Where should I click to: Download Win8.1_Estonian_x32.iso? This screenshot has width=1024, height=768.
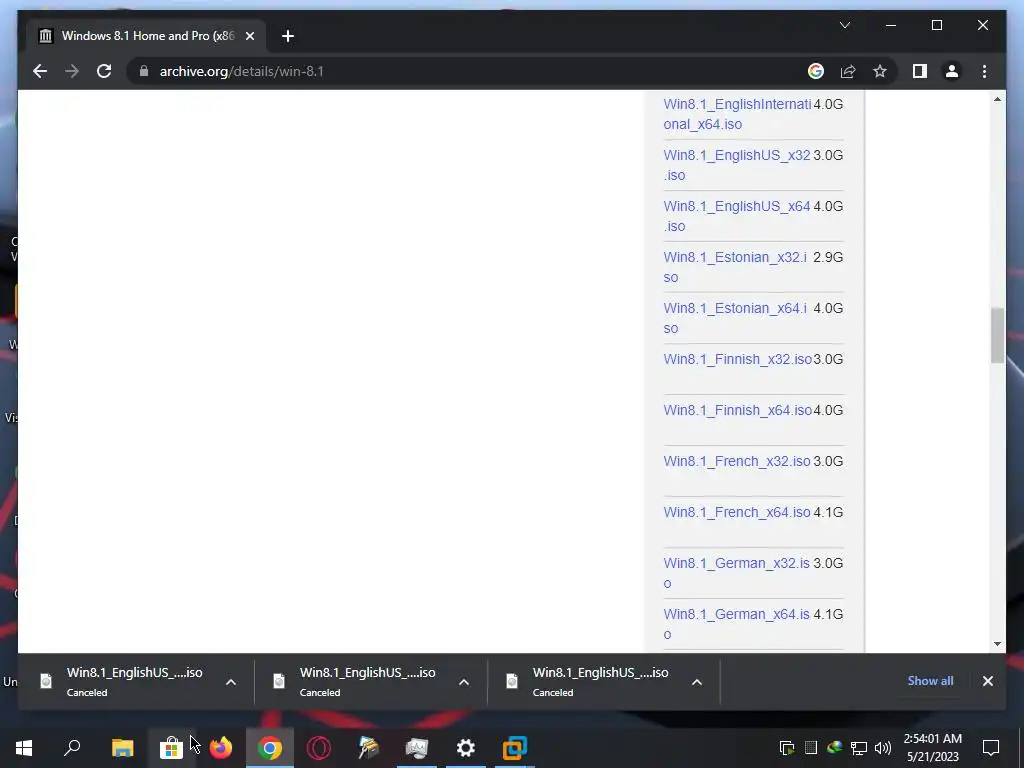pyautogui.click(x=735, y=267)
